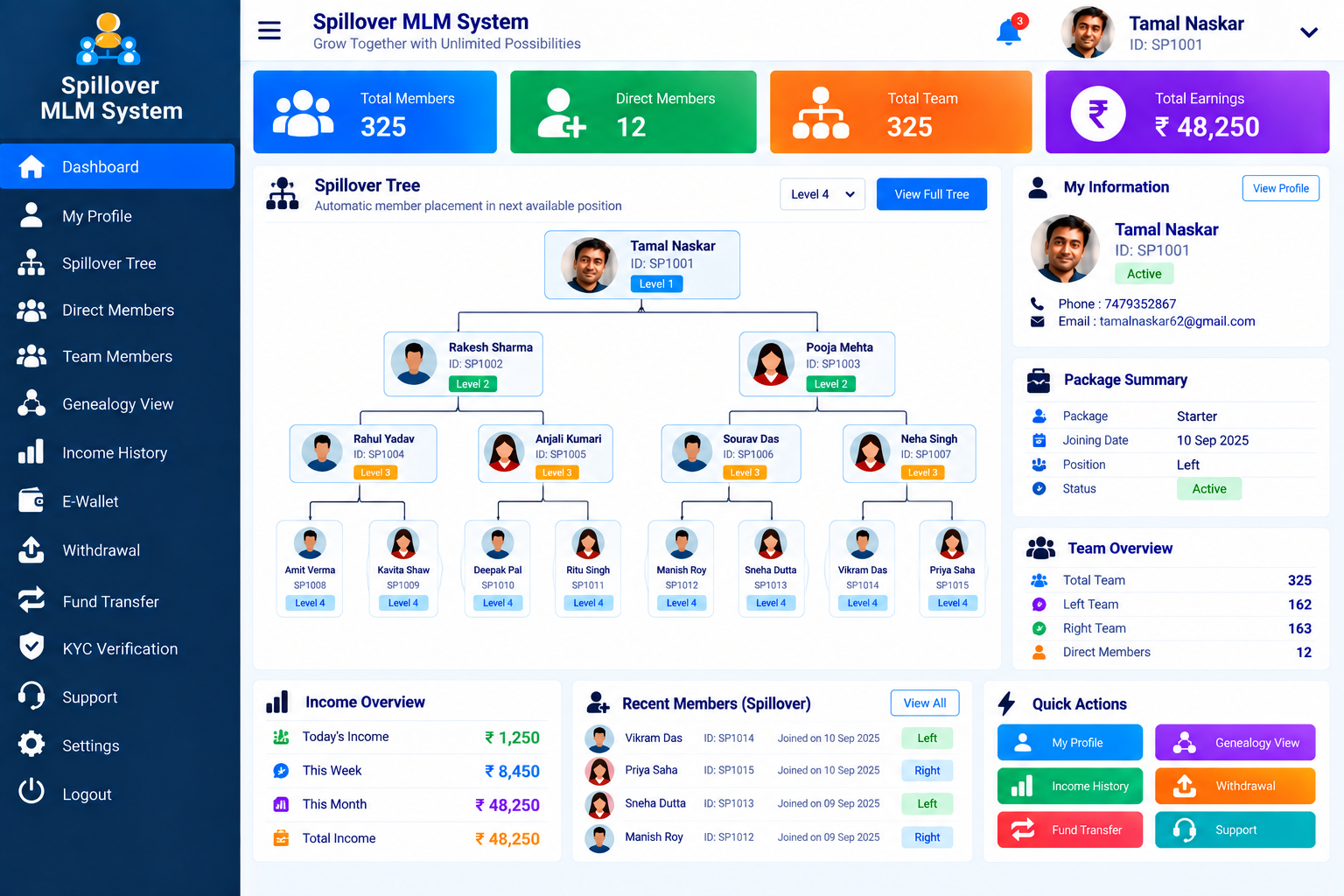The width and height of the screenshot is (1344, 896).
Task: Click Income History quick action button
Action: point(1070,786)
